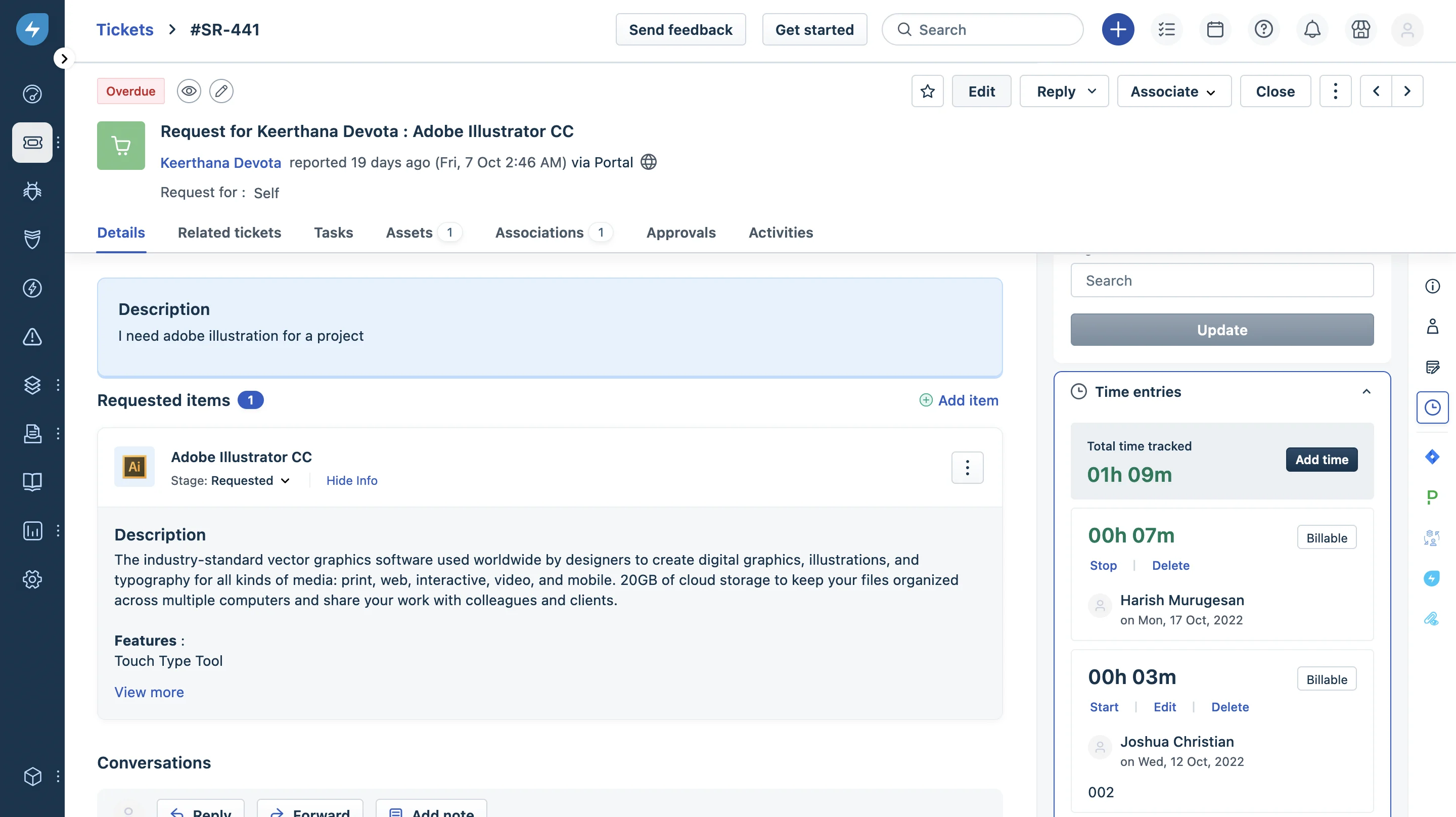Open the knowledge base book icon
Viewport: 1456px width, 817px height.
click(32, 482)
